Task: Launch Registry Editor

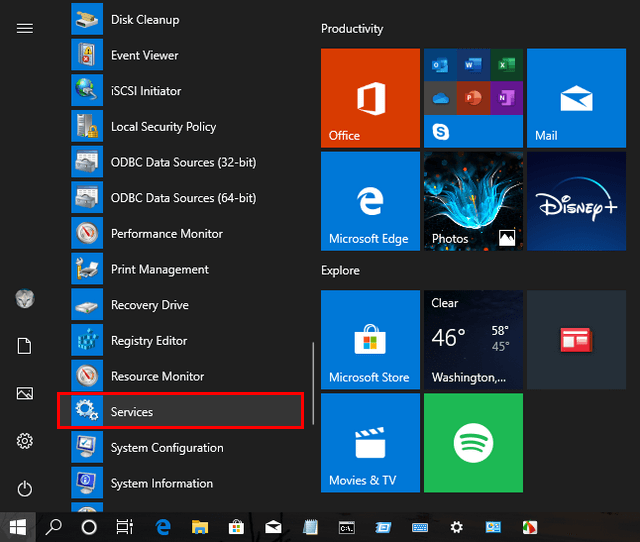Action: (186, 340)
